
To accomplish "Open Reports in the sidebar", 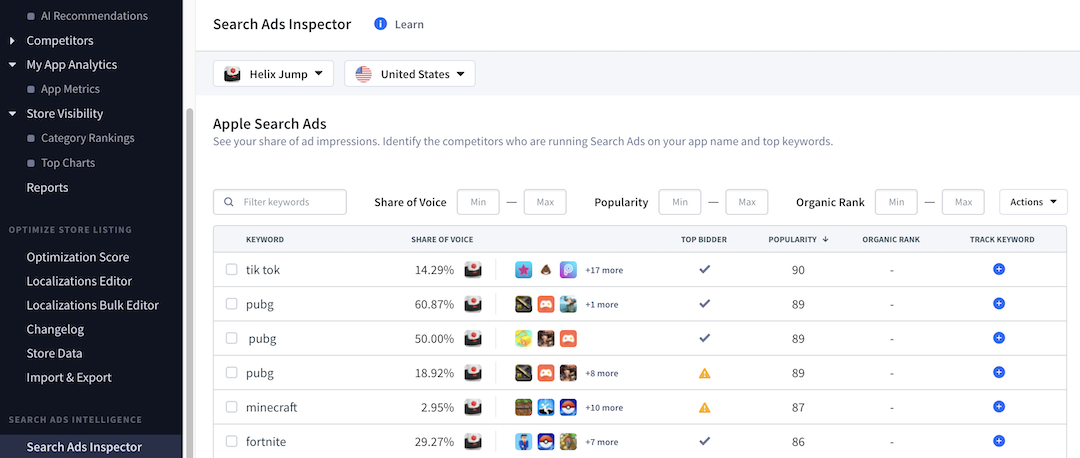I will point(47,187).
